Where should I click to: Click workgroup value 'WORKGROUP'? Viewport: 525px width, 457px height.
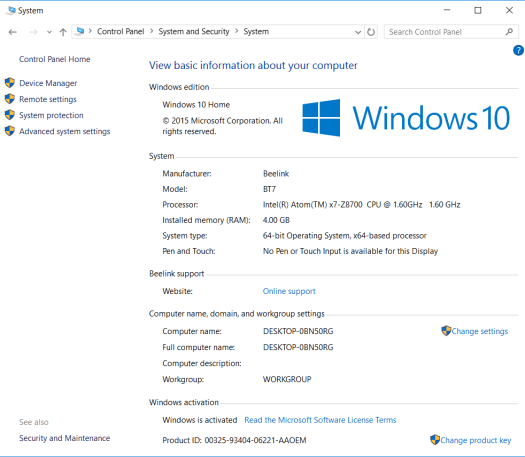[287, 379]
